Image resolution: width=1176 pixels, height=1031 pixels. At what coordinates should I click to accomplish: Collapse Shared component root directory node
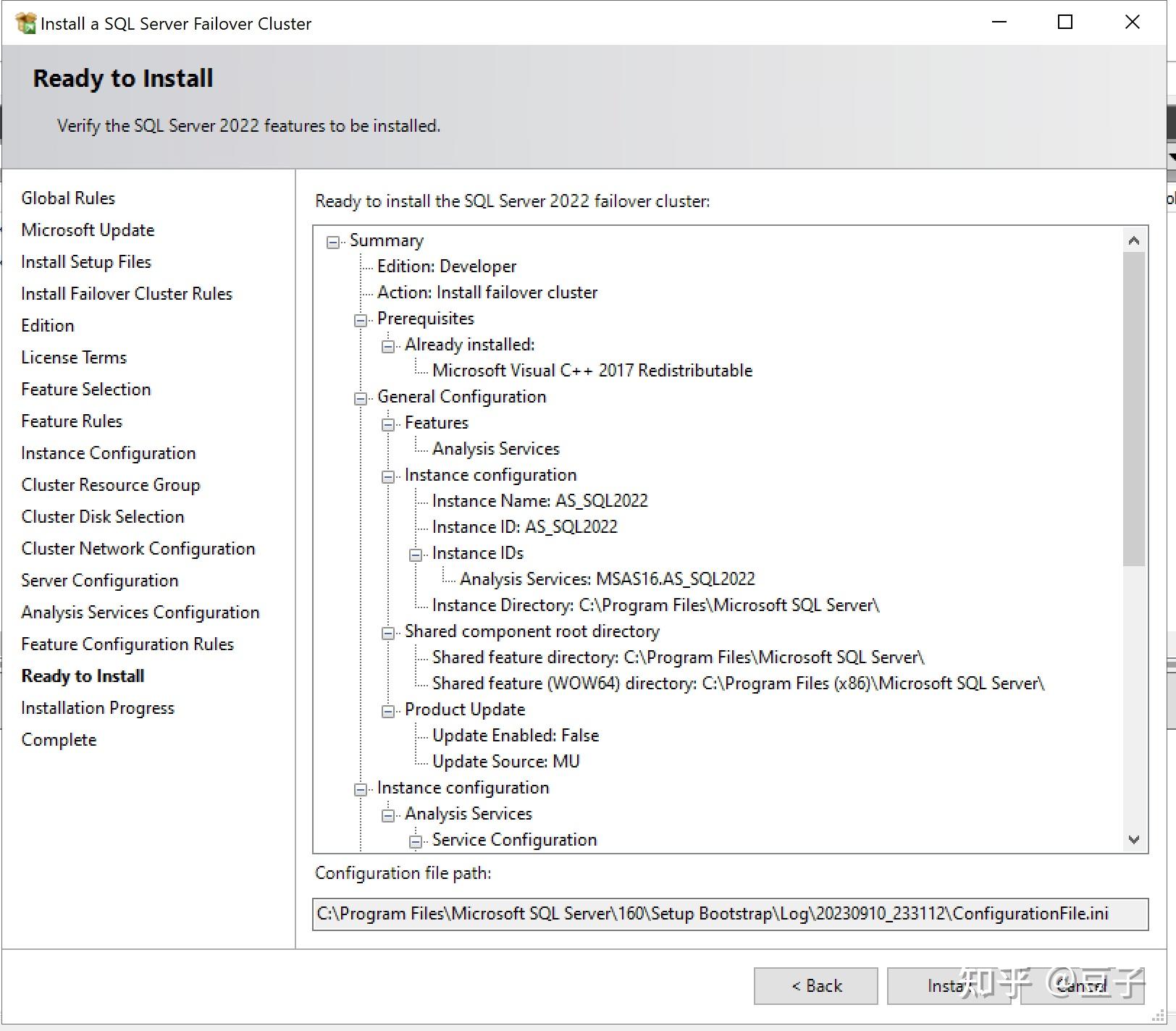click(x=388, y=633)
